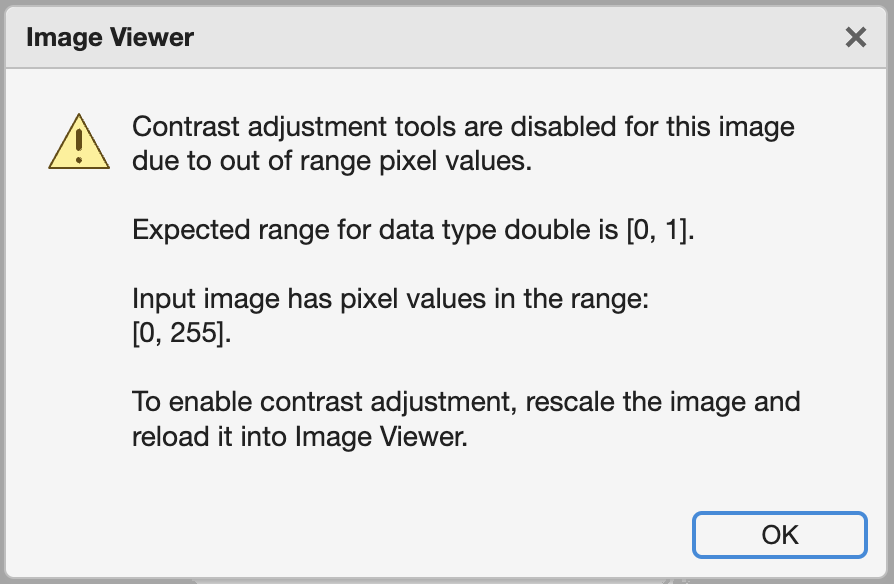Click the 'Input image has pixel values' line
This screenshot has width=894, height=584.
click(x=391, y=298)
